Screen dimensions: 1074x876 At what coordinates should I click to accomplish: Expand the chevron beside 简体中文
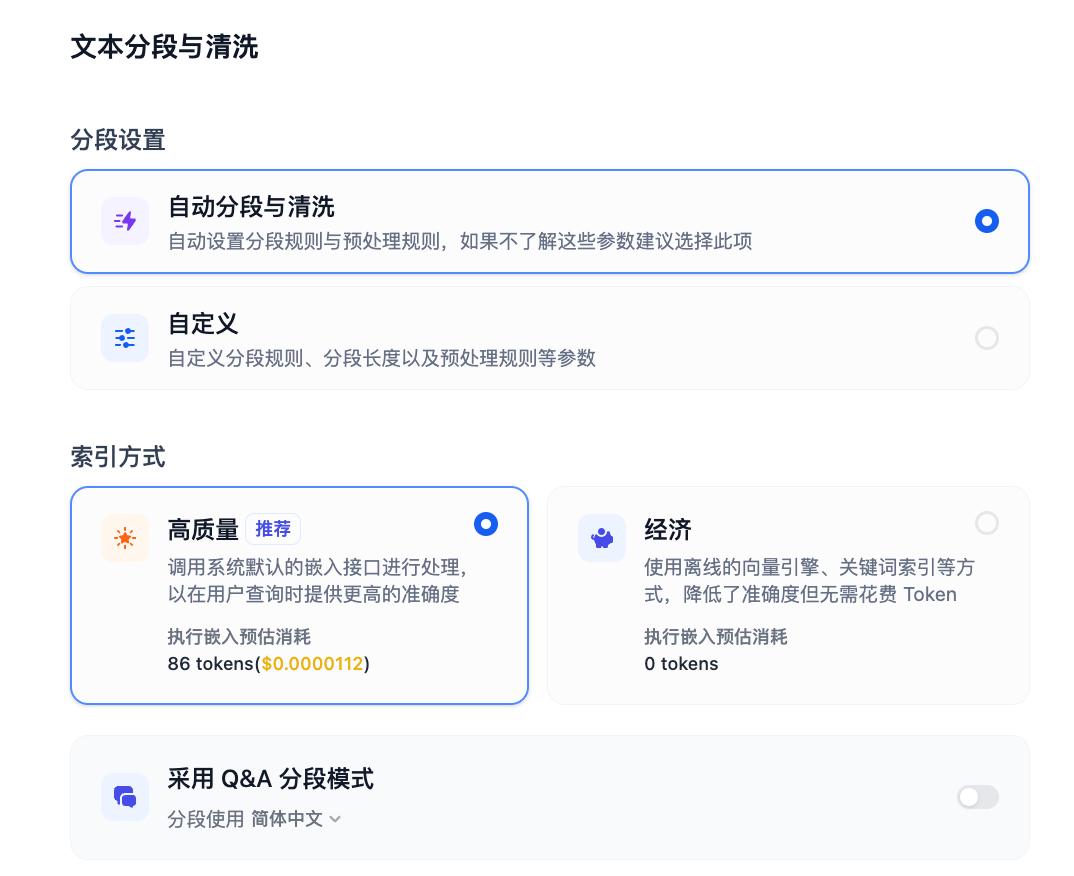pos(335,818)
